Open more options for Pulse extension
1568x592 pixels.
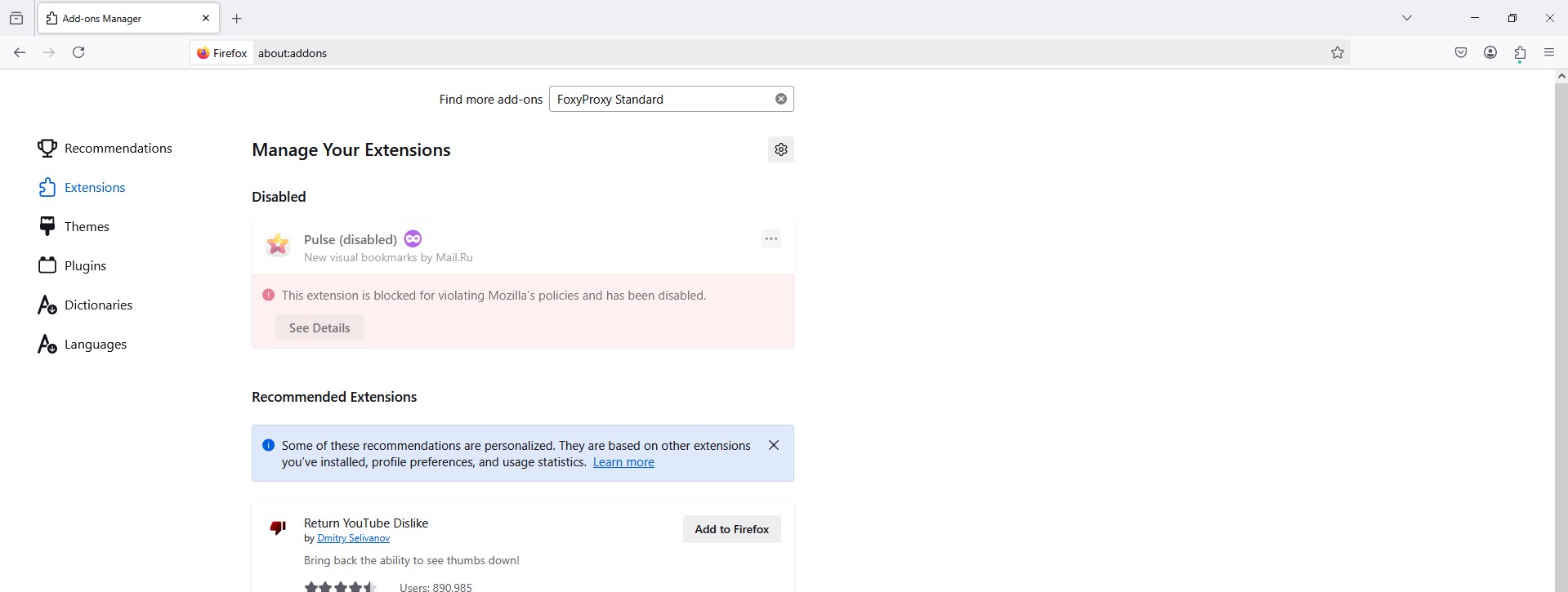(771, 238)
